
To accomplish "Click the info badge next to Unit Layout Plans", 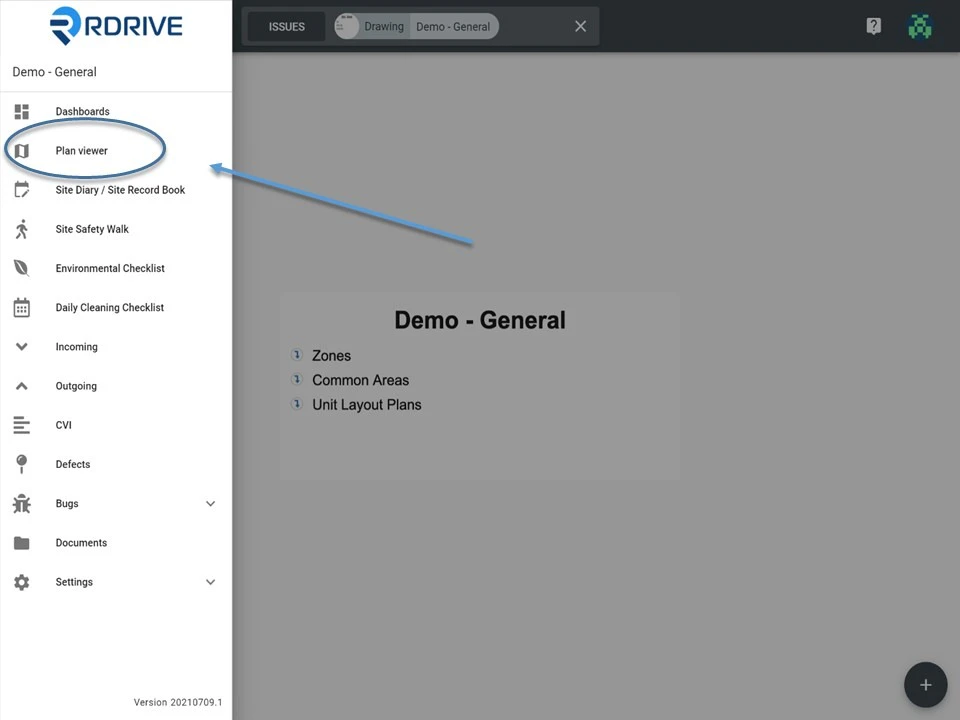I will point(296,403).
